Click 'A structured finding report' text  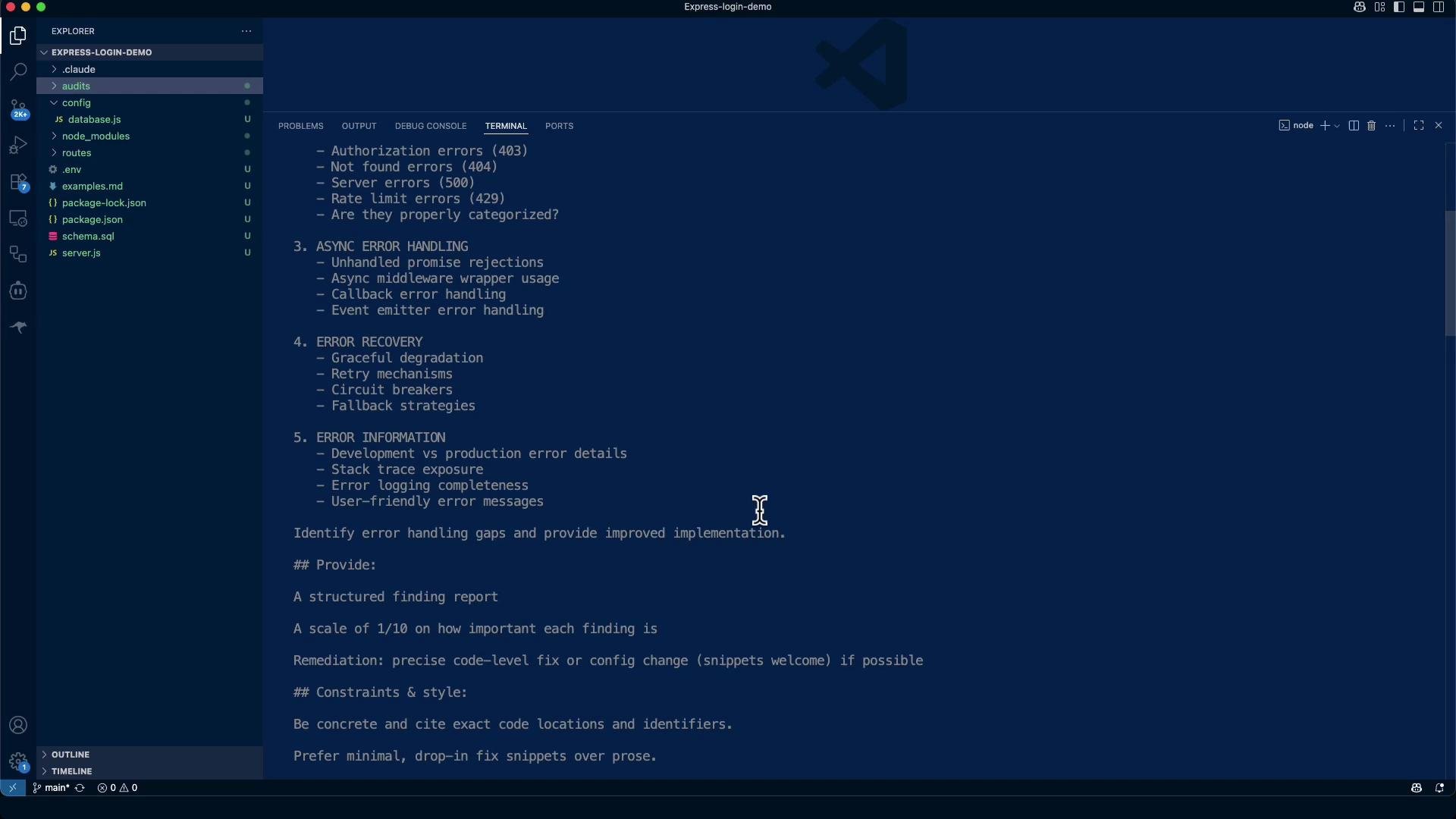(396, 597)
